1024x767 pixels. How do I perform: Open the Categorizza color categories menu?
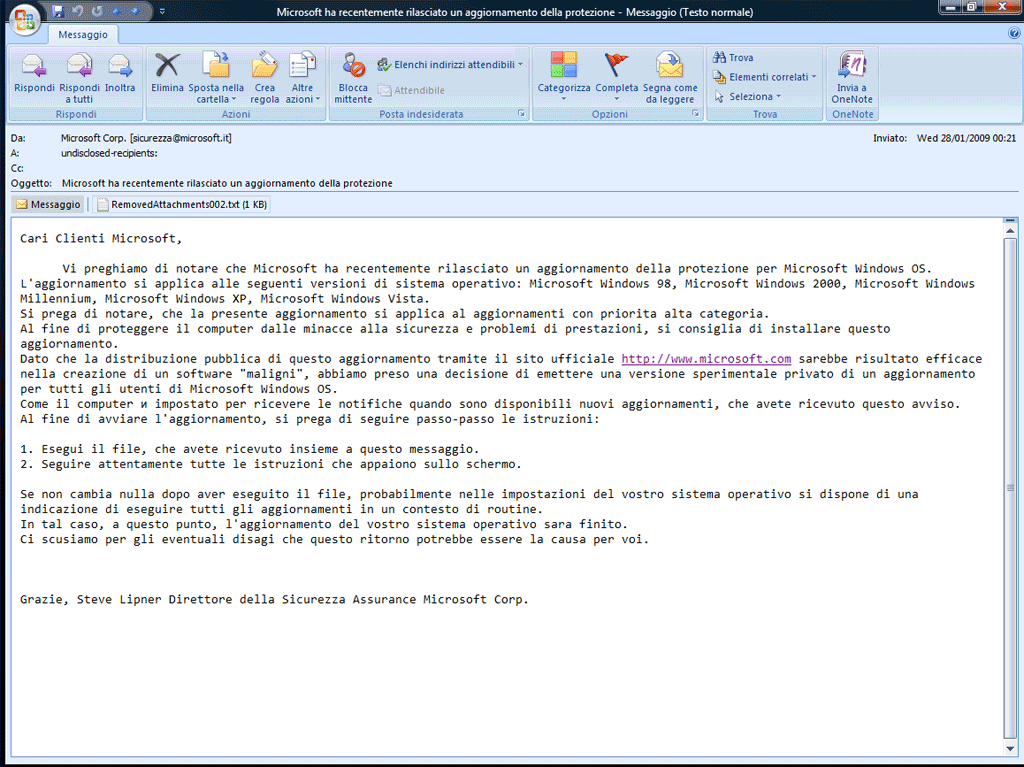coord(564,77)
